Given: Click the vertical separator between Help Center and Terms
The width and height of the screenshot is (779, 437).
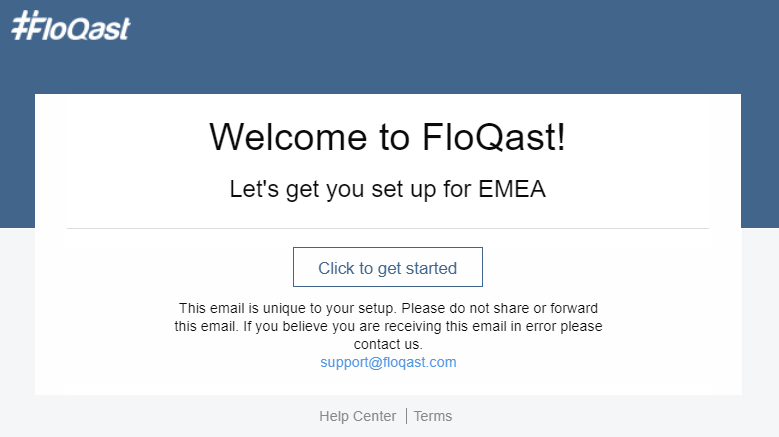Looking at the screenshot, I should coord(406,416).
